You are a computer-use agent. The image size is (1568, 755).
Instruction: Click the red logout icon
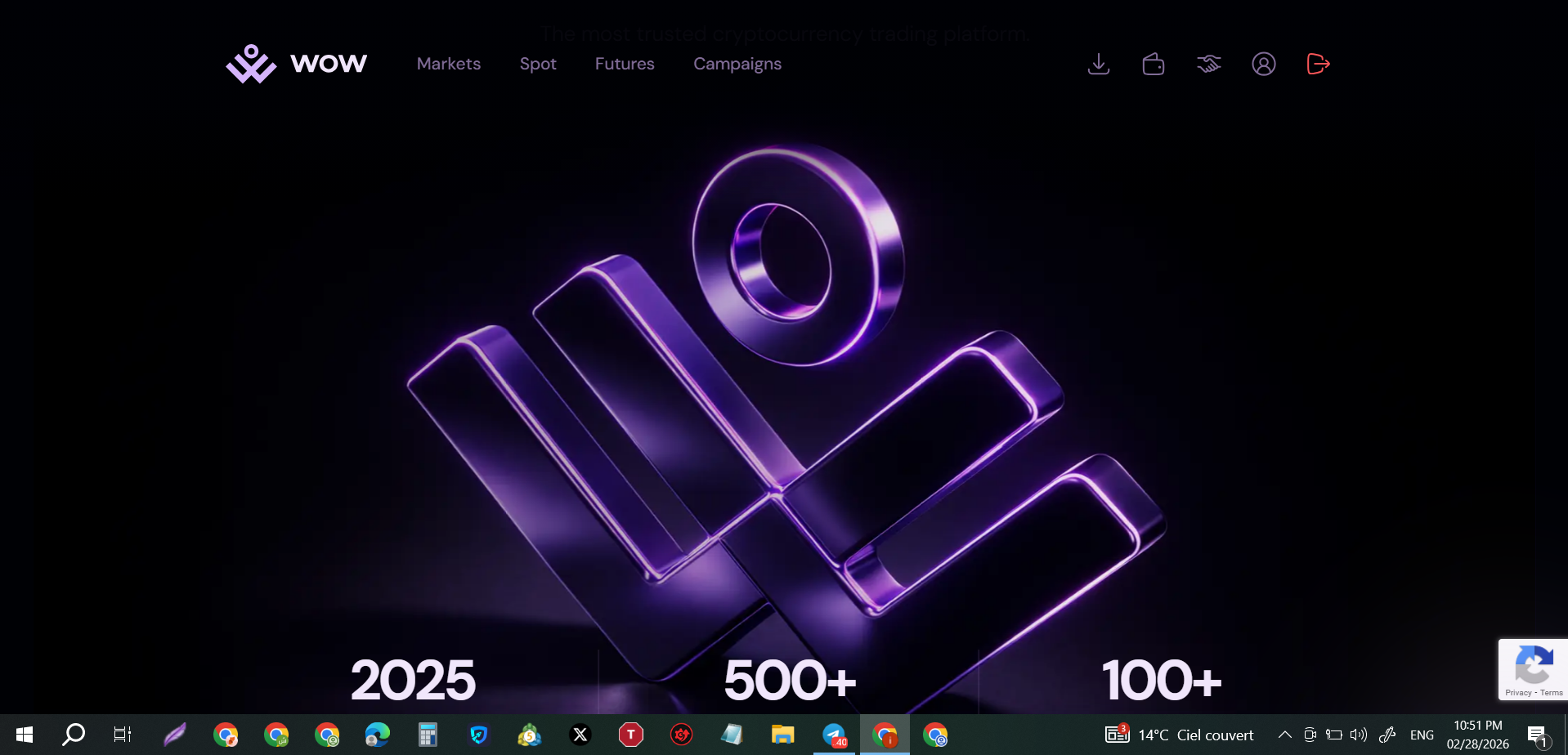1319,64
